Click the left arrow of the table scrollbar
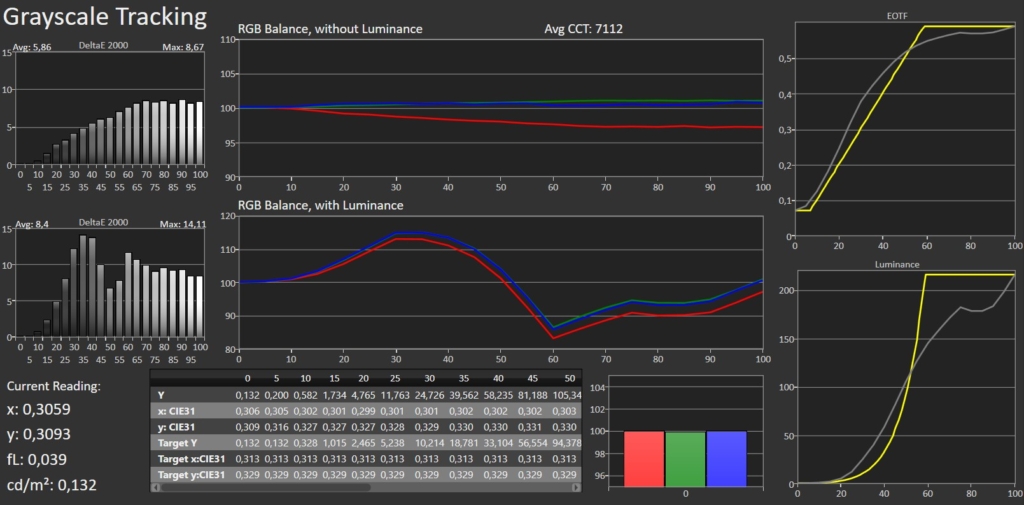The width and height of the screenshot is (1024, 505). coord(156,488)
